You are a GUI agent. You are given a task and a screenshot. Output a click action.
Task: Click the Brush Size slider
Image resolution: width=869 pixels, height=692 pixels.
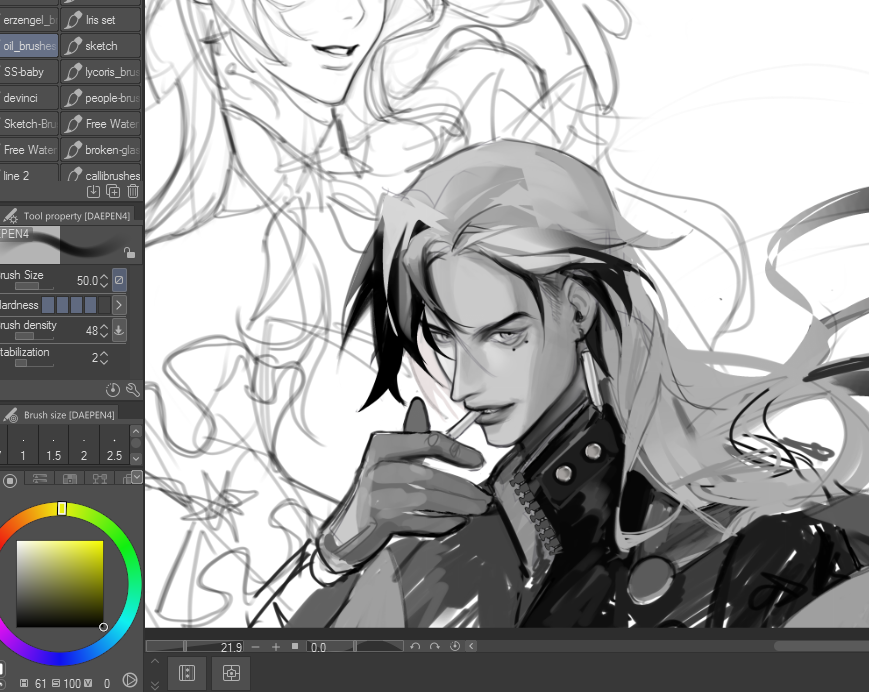point(34,286)
